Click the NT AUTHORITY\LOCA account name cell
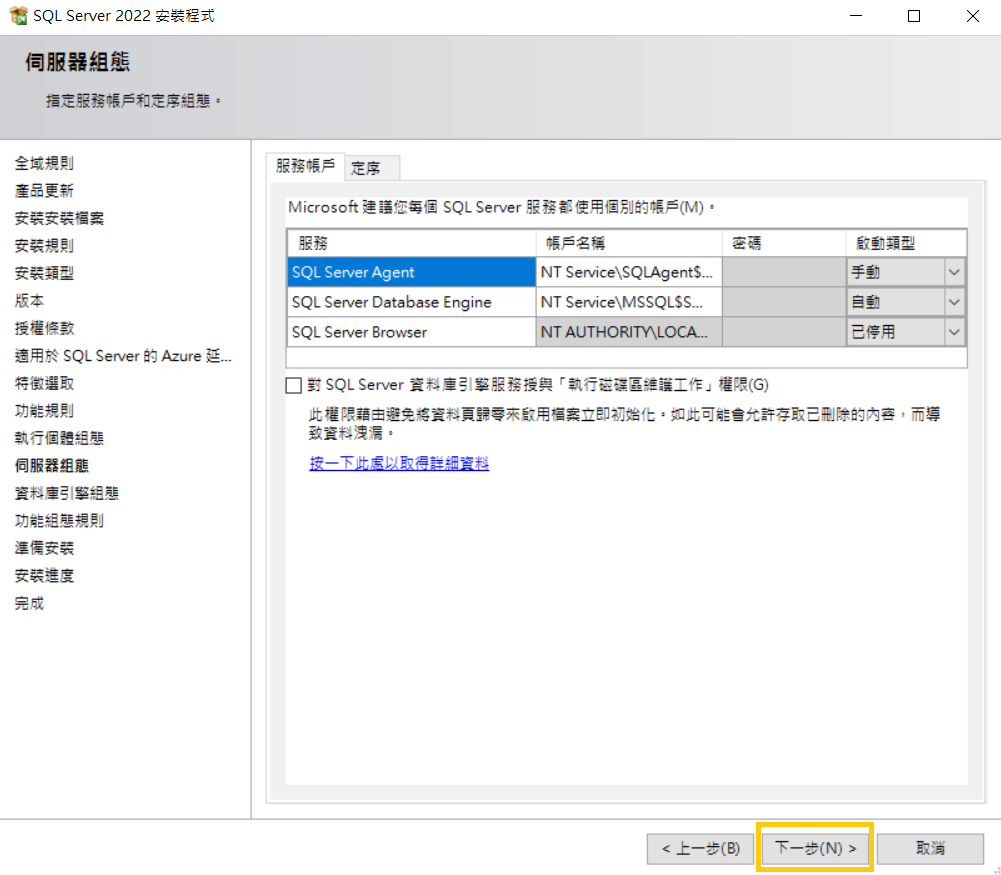Screen dimensions: 1001x875 coord(629,333)
